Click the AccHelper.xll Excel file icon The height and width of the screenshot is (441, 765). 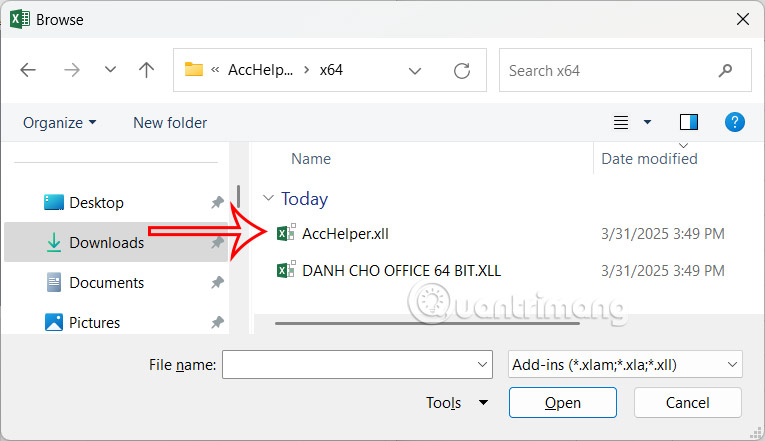click(286, 233)
